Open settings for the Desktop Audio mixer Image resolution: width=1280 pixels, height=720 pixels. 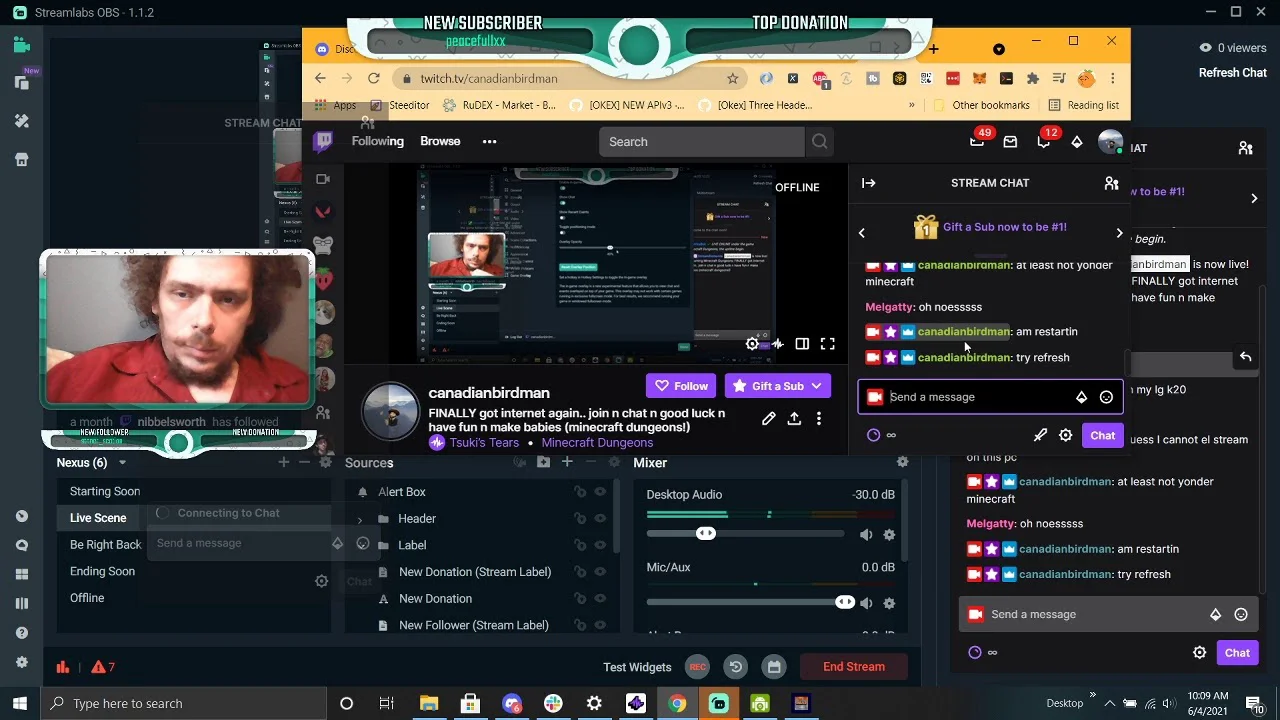(889, 535)
